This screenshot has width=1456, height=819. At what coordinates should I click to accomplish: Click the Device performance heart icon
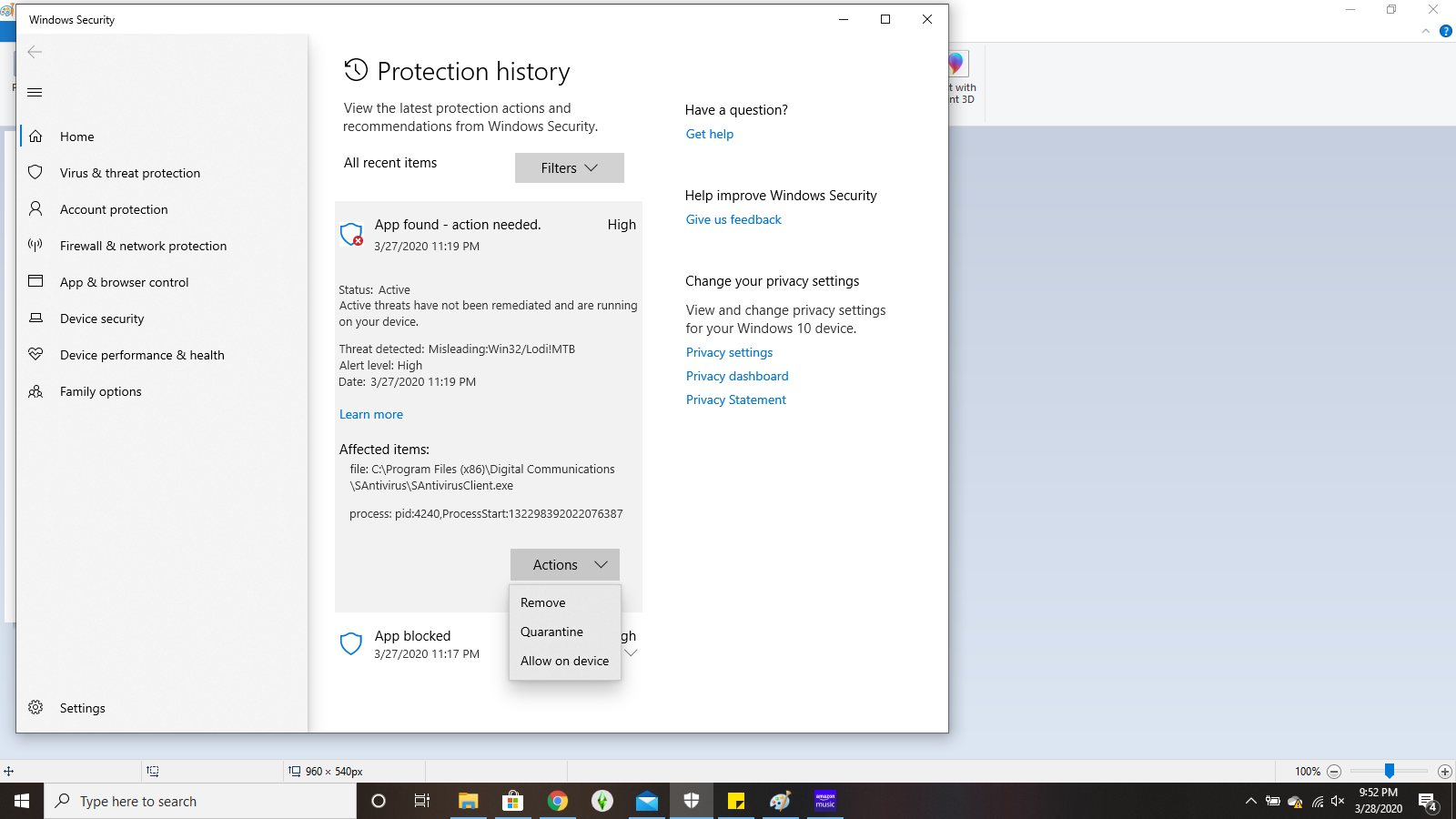pyautogui.click(x=35, y=354)
